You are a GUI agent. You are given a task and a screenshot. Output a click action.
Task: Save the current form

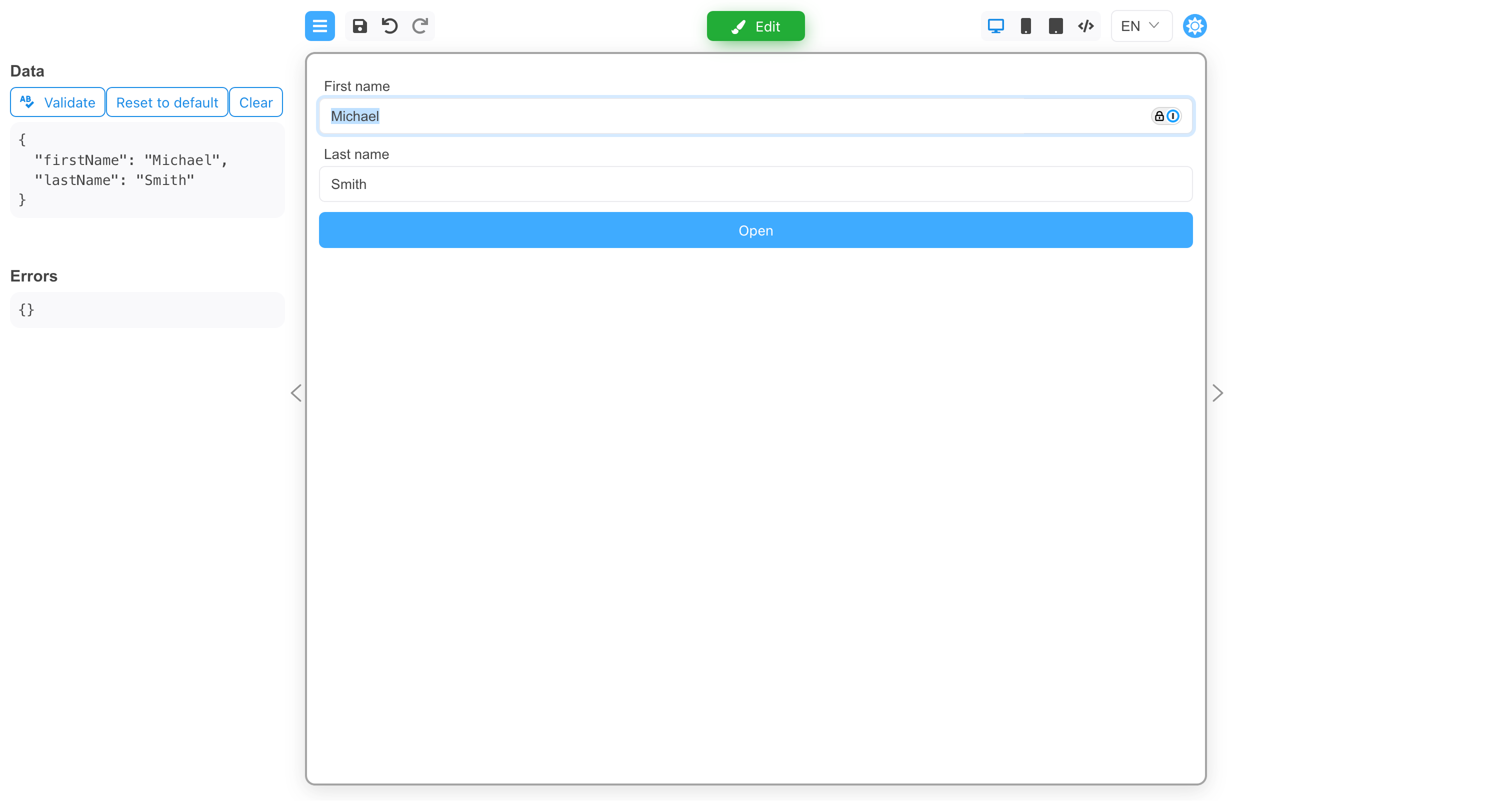359,26
